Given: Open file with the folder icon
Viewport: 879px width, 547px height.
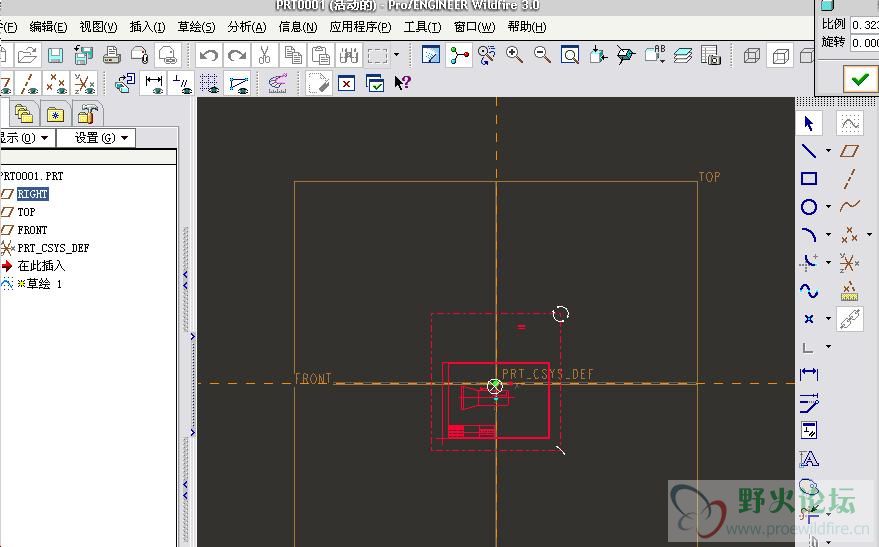Looking at the screenshot, I should tap(26, 55).
